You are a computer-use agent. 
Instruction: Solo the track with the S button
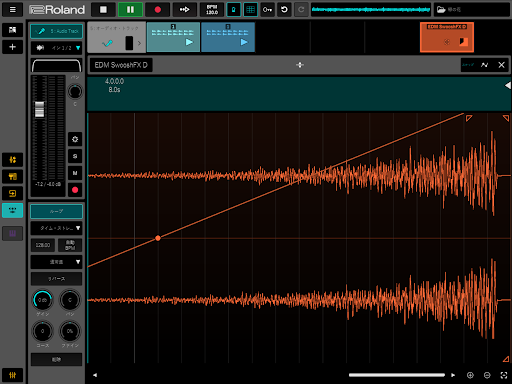tap(75, 156)
